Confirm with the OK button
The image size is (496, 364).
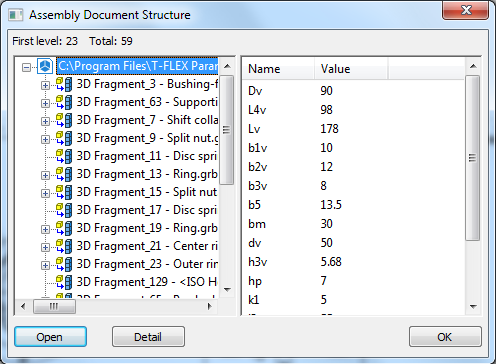point(445,337)
